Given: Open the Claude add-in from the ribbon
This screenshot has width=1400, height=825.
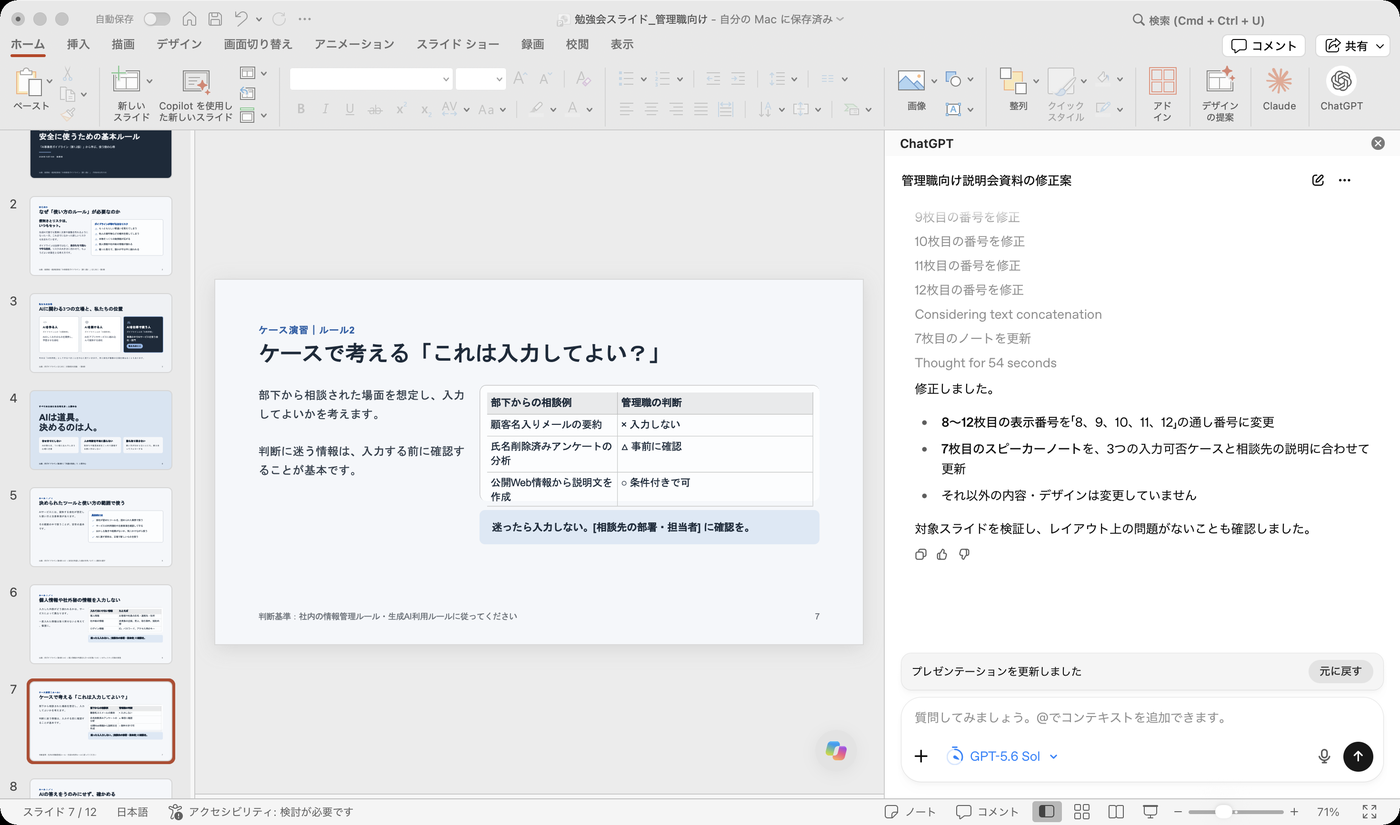Looking at the screenshot, I should tap(1279, 89).
